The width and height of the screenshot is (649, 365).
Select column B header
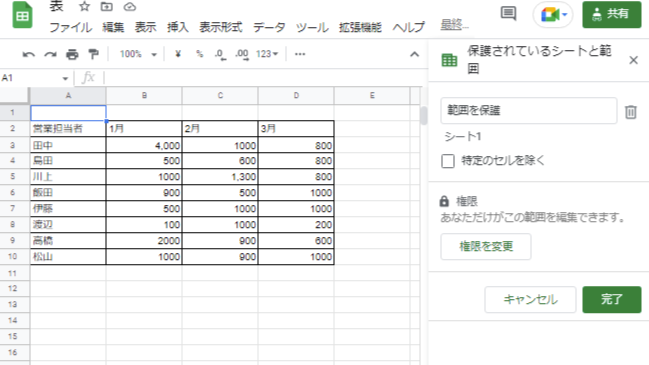(x=144, y=96)
